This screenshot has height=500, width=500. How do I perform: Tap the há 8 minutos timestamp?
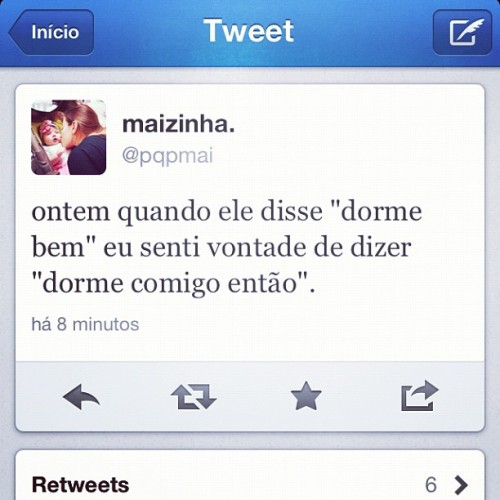(85, 324)
